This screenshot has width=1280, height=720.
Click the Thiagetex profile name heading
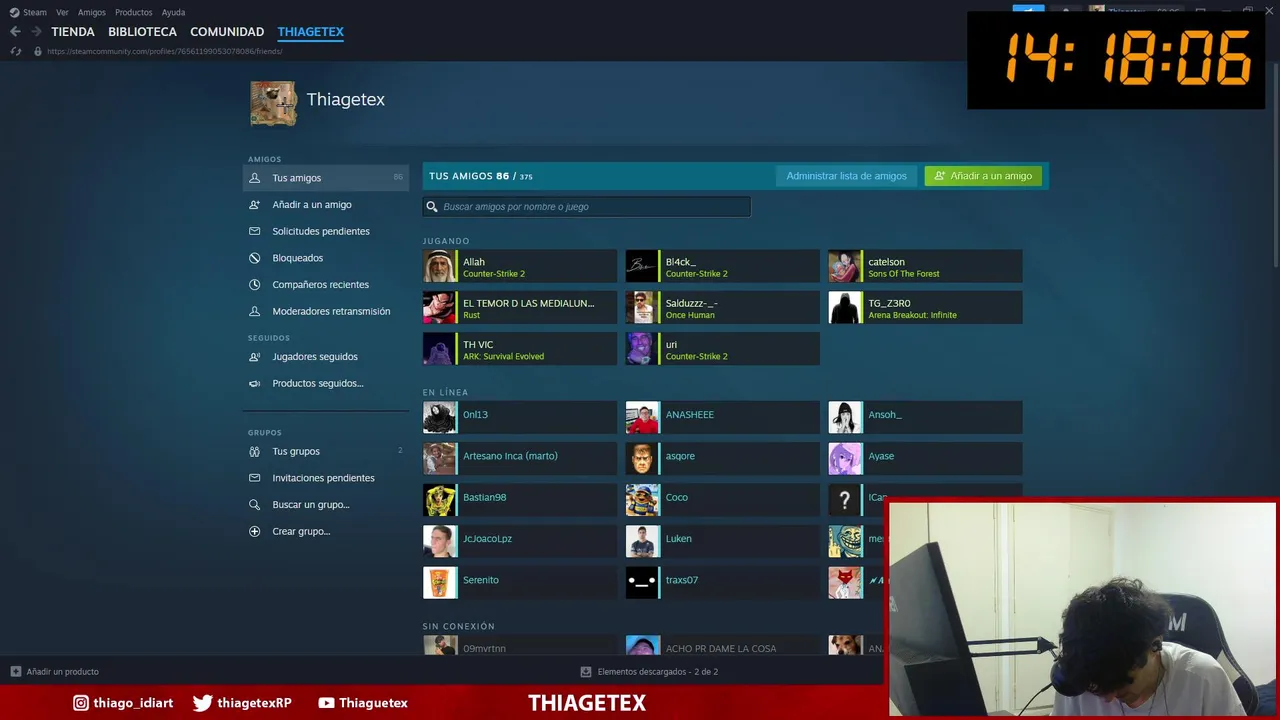pos(345,100)
